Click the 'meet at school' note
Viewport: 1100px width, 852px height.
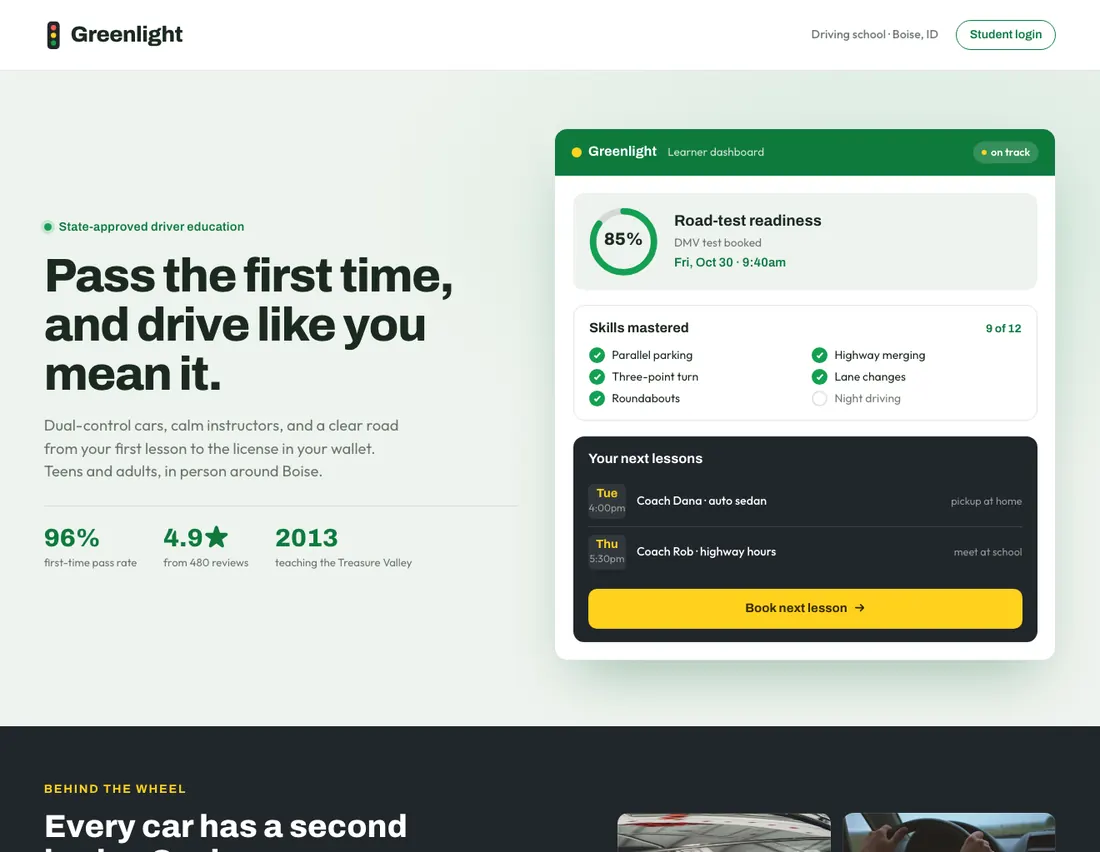tap(987, 552)
